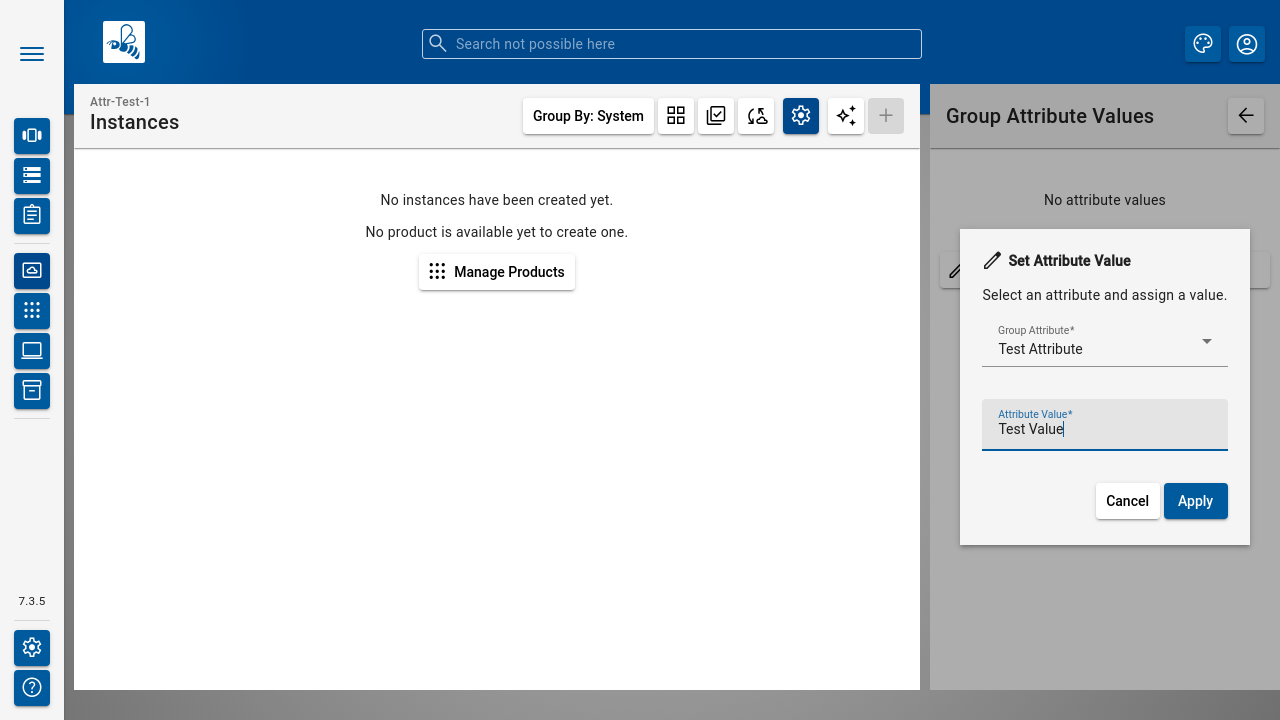Click the "No attribute values" message
Viewport: 1280px width, 720px height.
coord(1105,200)
